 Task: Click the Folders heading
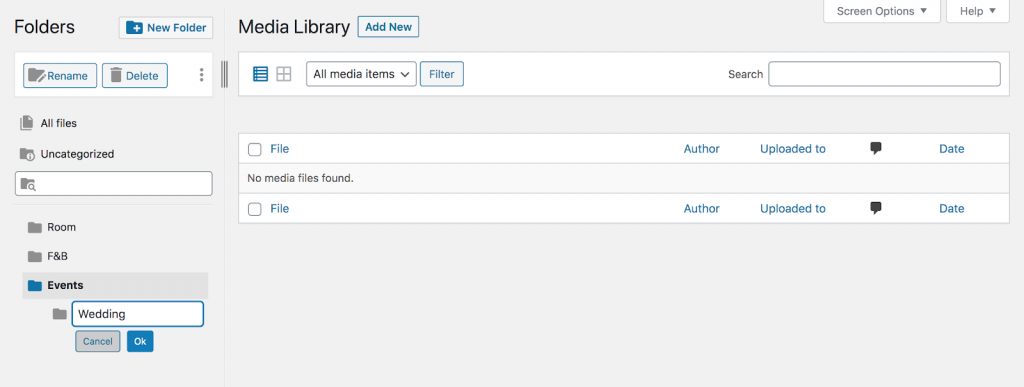(x=44, y=27)
